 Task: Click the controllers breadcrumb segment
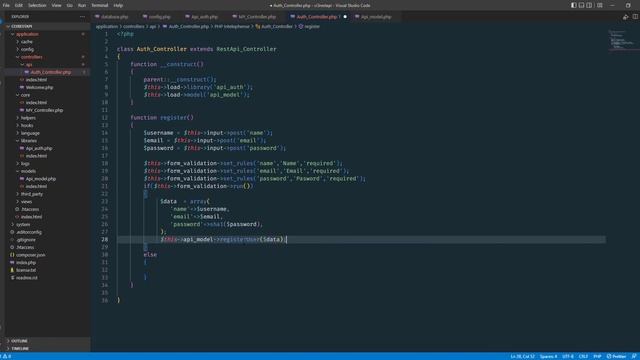[134, 27]
